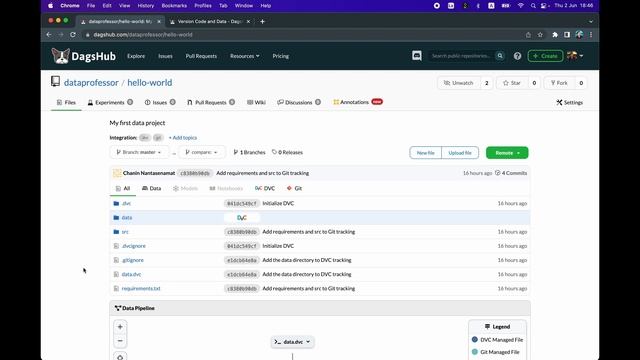This screenshot has width=640, height=360.
Task: Click the Add topics link
Action: (x=183, y=138)
